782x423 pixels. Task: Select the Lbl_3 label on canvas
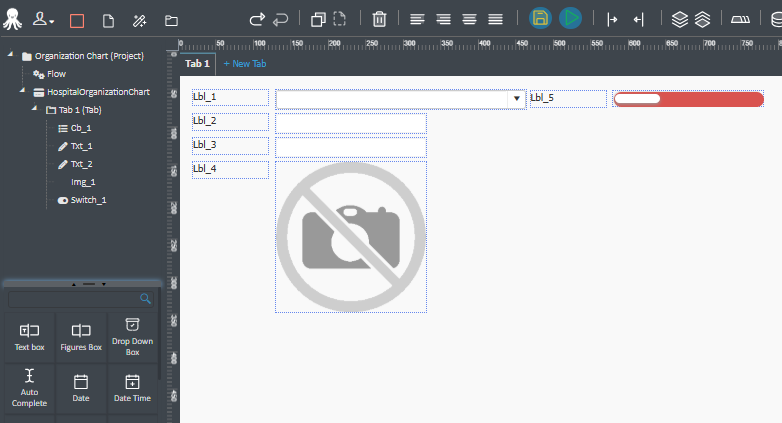pyautogui.click(x=230, y=146)
